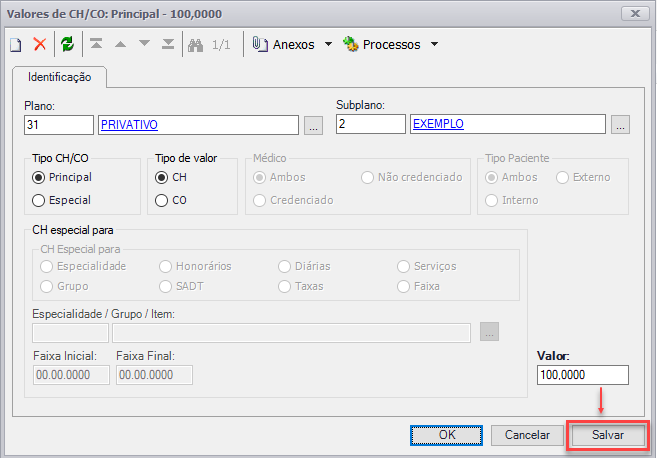The width and height of the screenshot is (657, 458).
Task: Switch to the Identificação tab
Action: (59, 77)
